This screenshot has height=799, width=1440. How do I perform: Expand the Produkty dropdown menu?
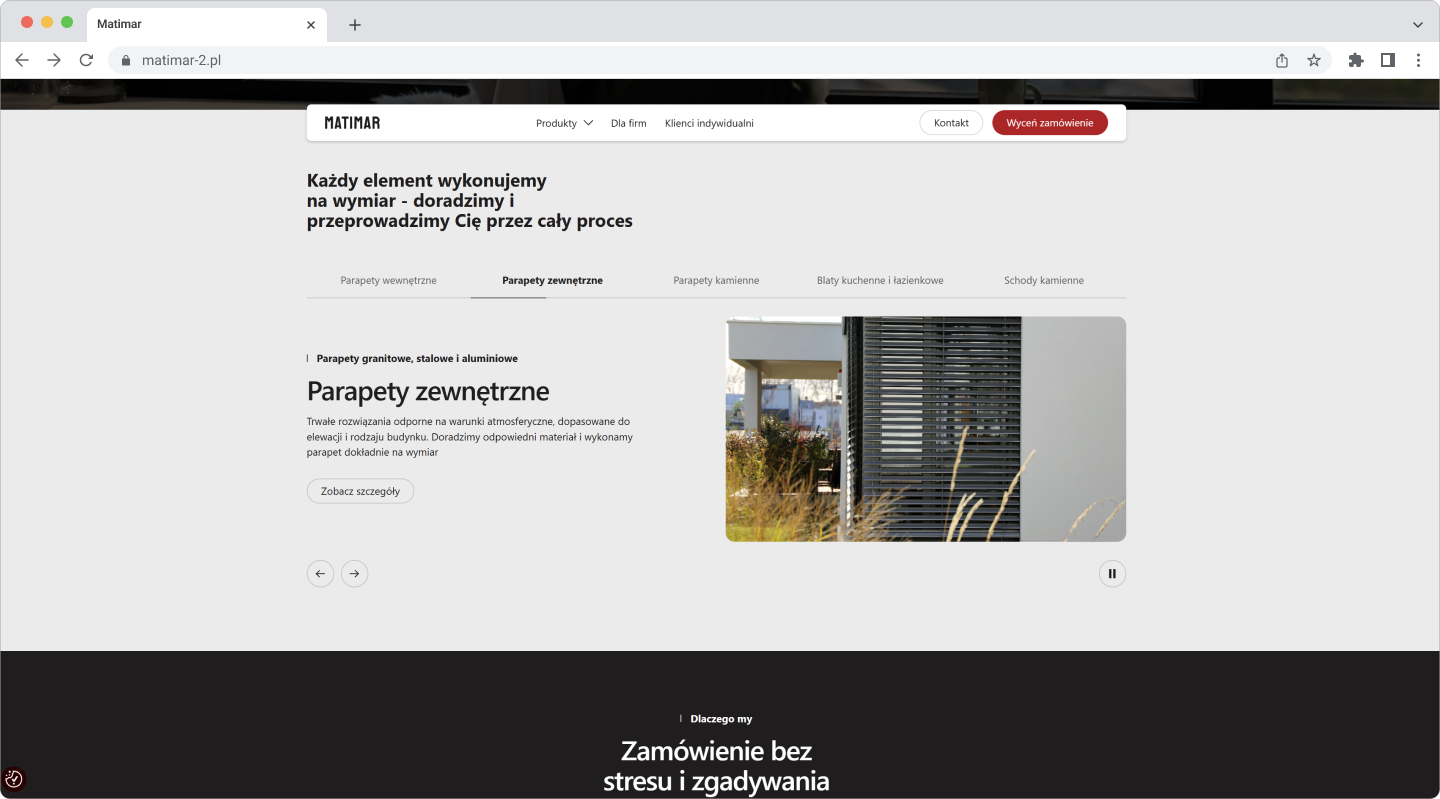[x=564, y=123]
